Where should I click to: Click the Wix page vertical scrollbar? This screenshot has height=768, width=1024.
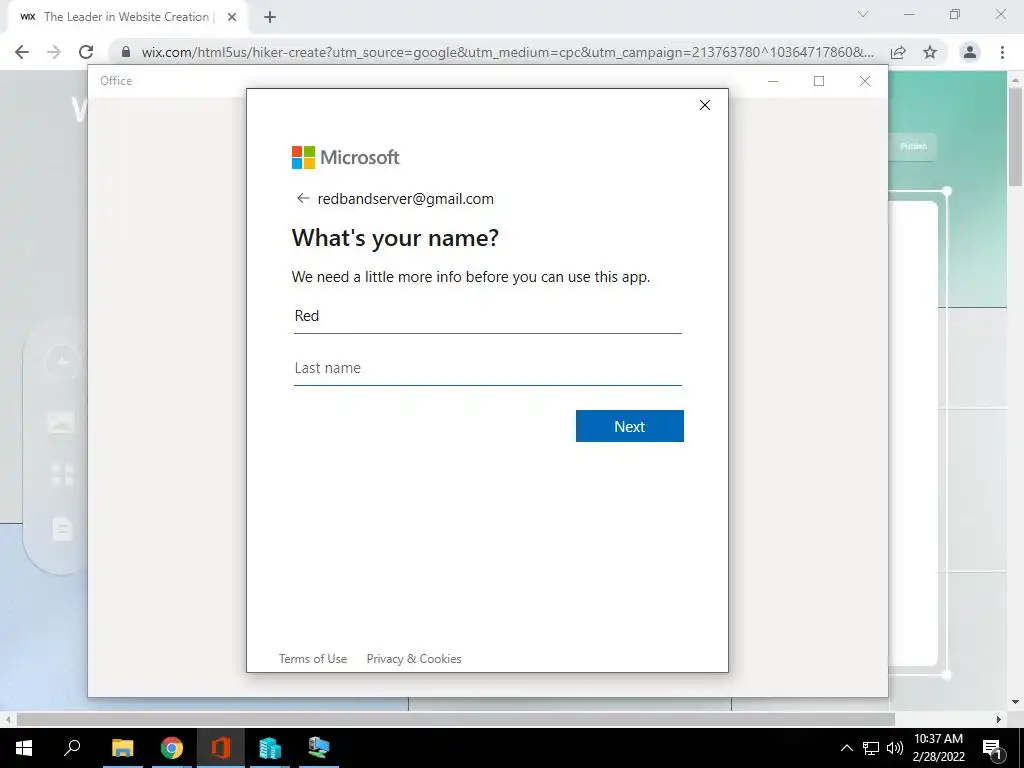pyautogui.click(x=1015, y=136)
